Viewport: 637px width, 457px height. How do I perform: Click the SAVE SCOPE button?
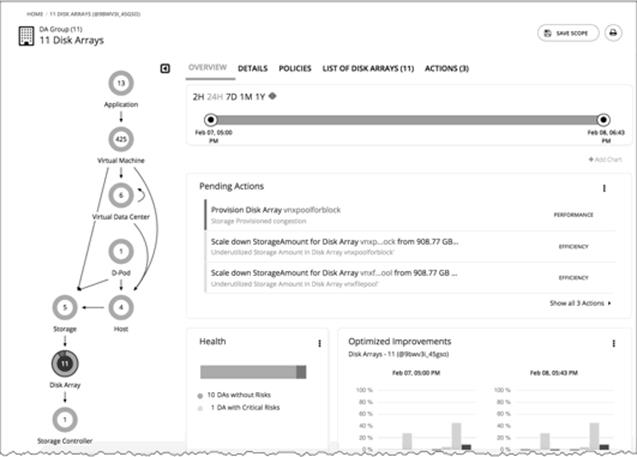tap(568, 33)
